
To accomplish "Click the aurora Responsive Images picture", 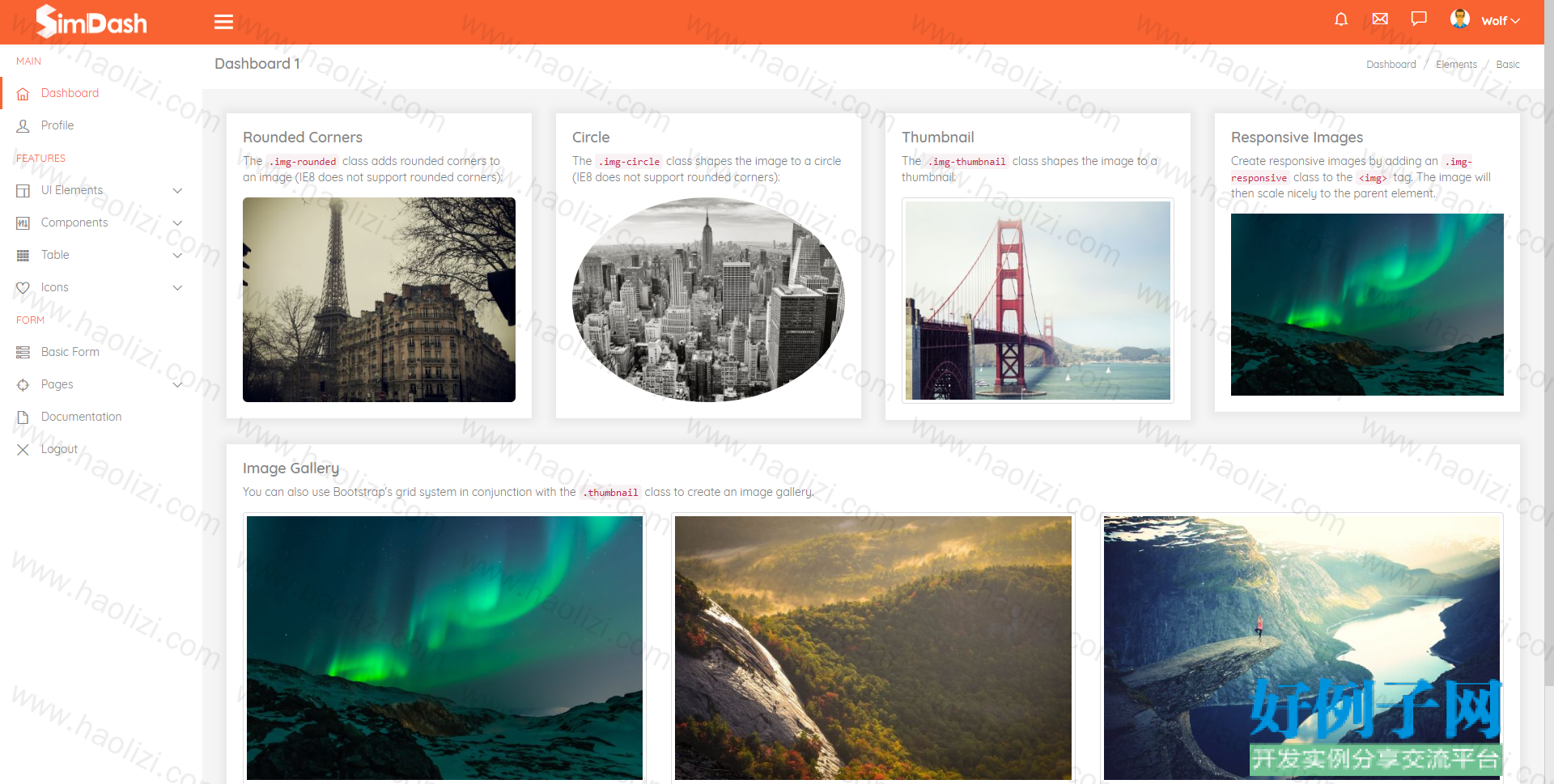I will pyautogui.click(x=1367, y=304).
